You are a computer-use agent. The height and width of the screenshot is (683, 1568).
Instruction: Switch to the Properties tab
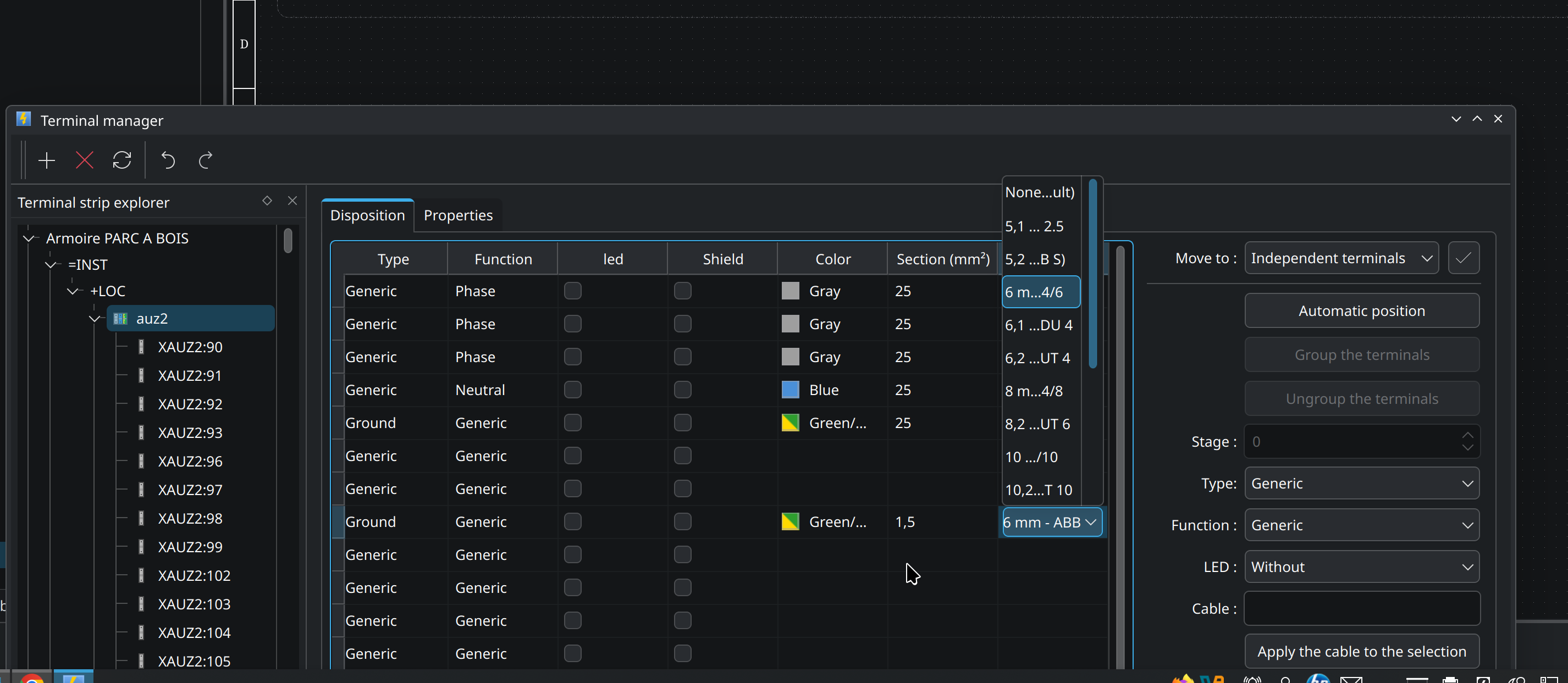coord(458,215)
